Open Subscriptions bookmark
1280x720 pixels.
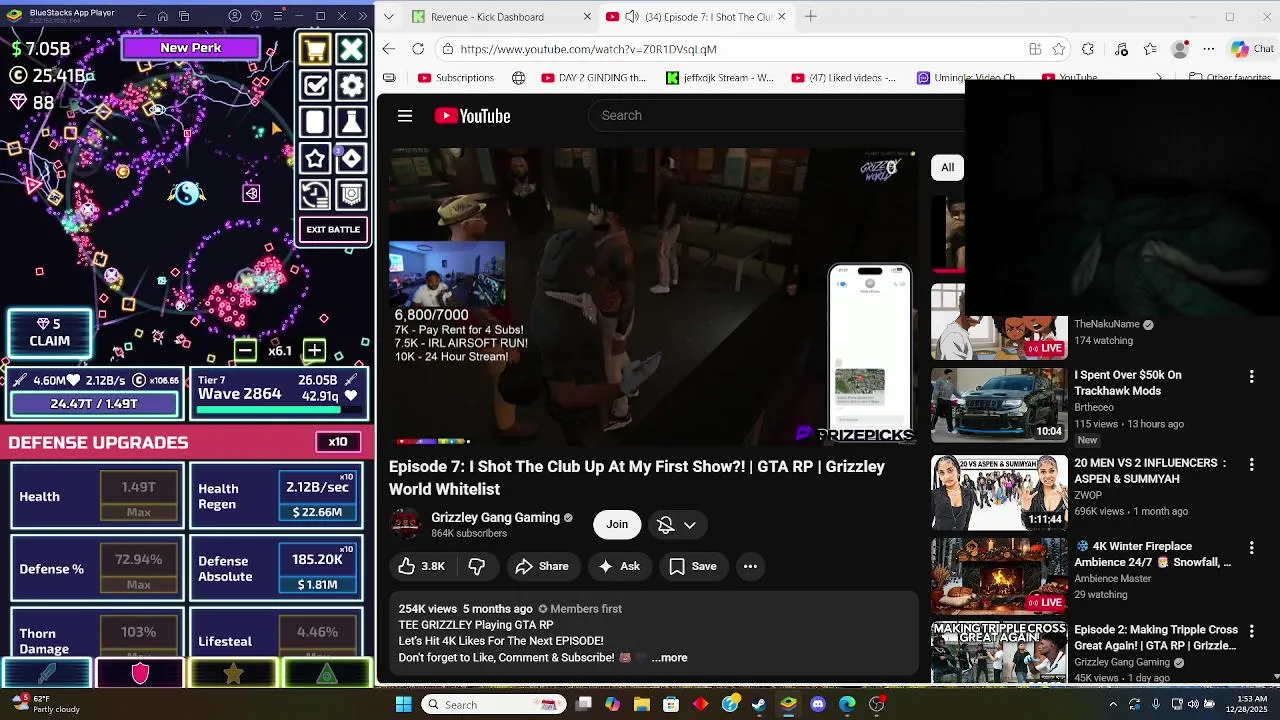tap(456, 78)
